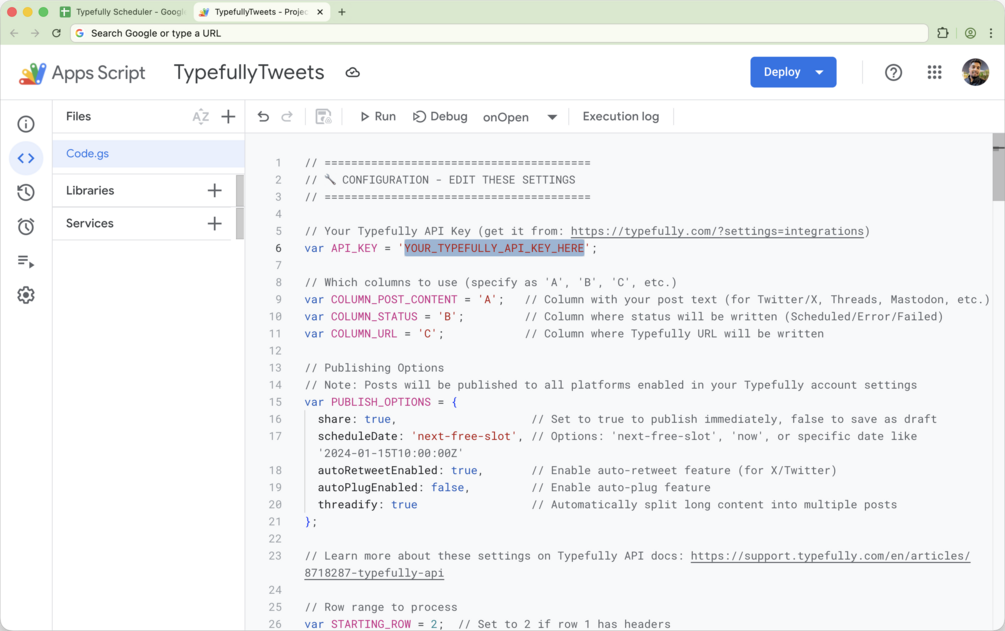Click the Libraries section label
The width and height of the screenshot is (1005, 631).
[90, 190]
